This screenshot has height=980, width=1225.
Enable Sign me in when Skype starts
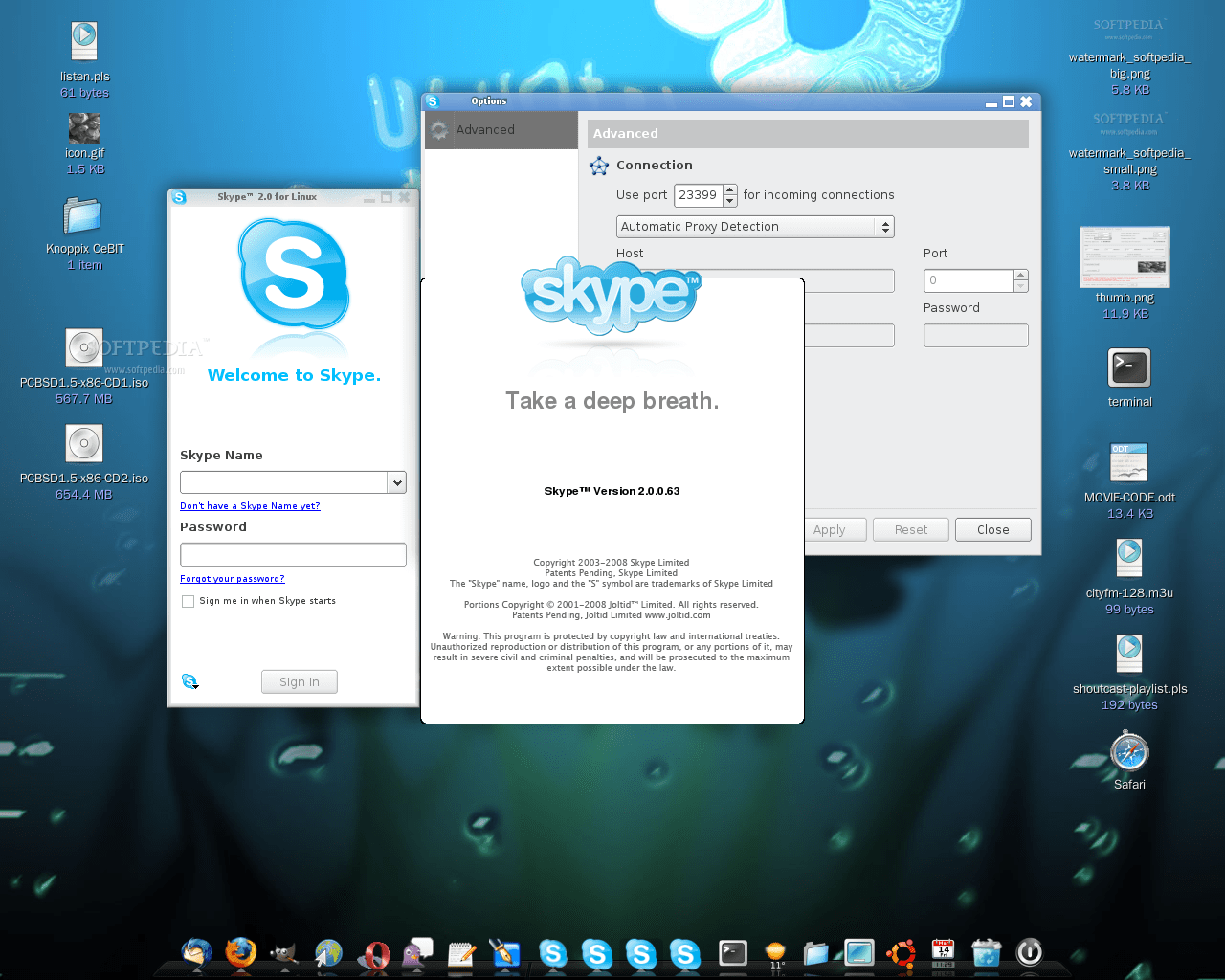[x=189, y=602]
